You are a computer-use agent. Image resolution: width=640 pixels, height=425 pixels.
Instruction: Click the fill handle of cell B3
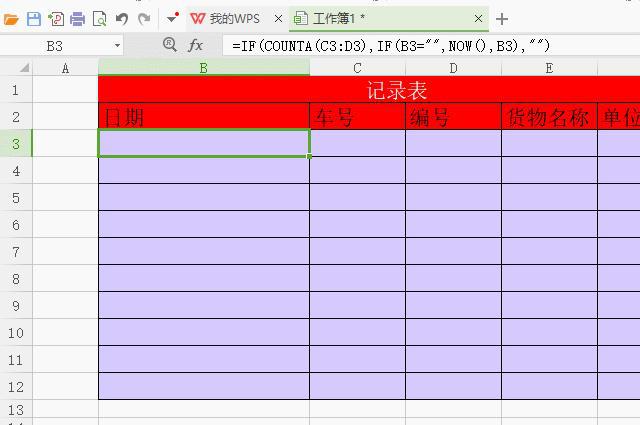pos(309,156)
